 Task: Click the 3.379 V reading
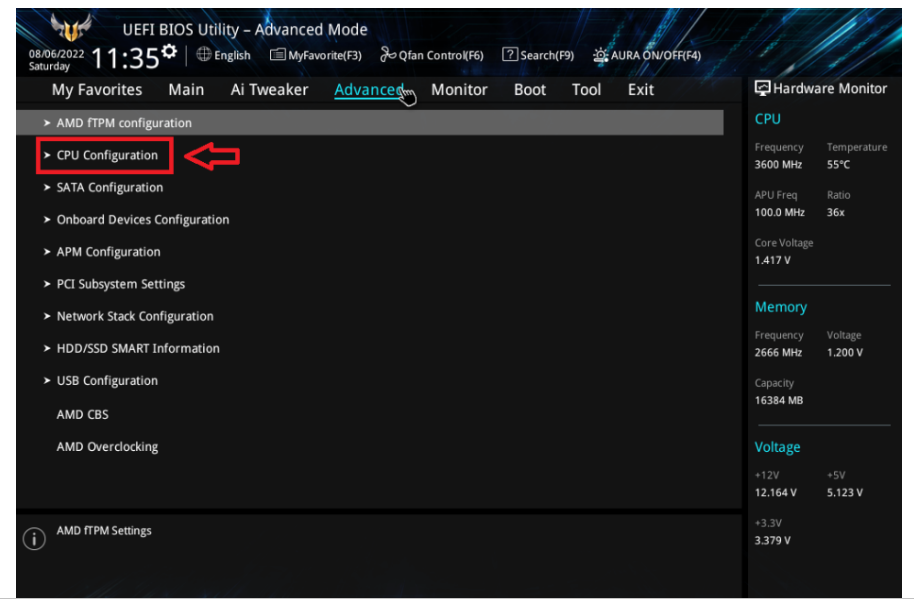(772, 540)
